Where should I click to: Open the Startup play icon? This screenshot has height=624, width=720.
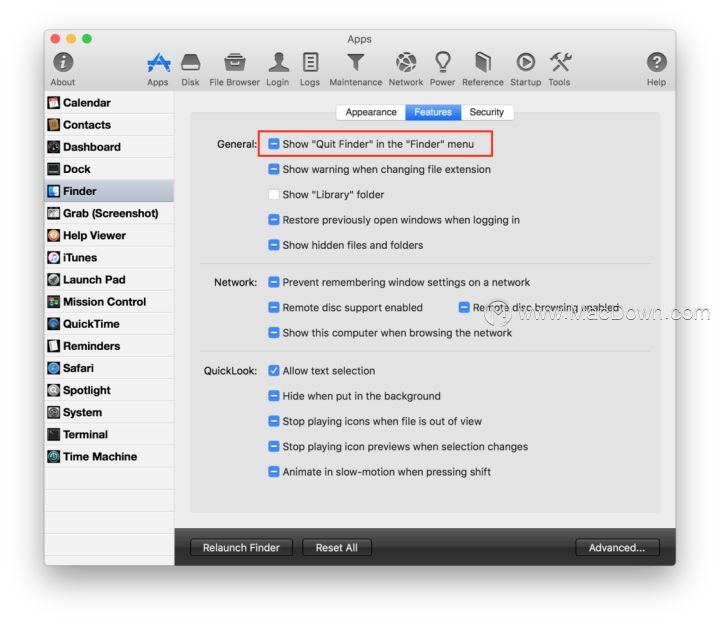(x=525, y=62)
